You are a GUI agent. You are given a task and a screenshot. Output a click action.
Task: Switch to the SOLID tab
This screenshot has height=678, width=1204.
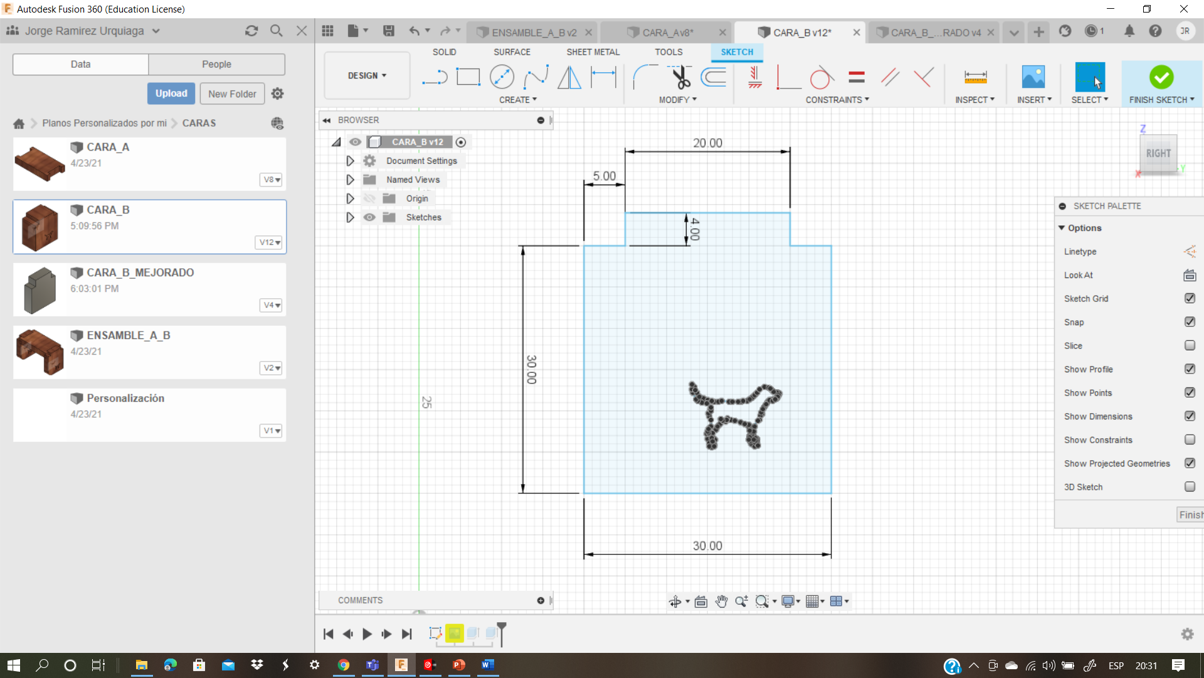(x=444, y=52)
